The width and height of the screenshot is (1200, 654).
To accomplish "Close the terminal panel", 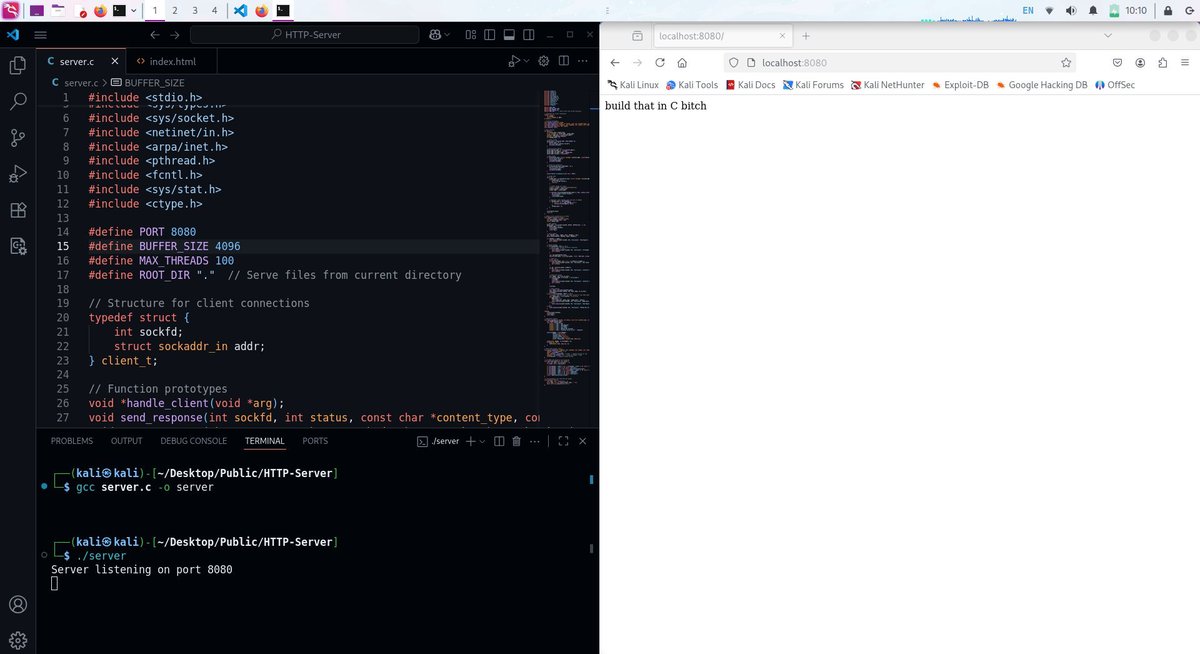I will [583, 441].
